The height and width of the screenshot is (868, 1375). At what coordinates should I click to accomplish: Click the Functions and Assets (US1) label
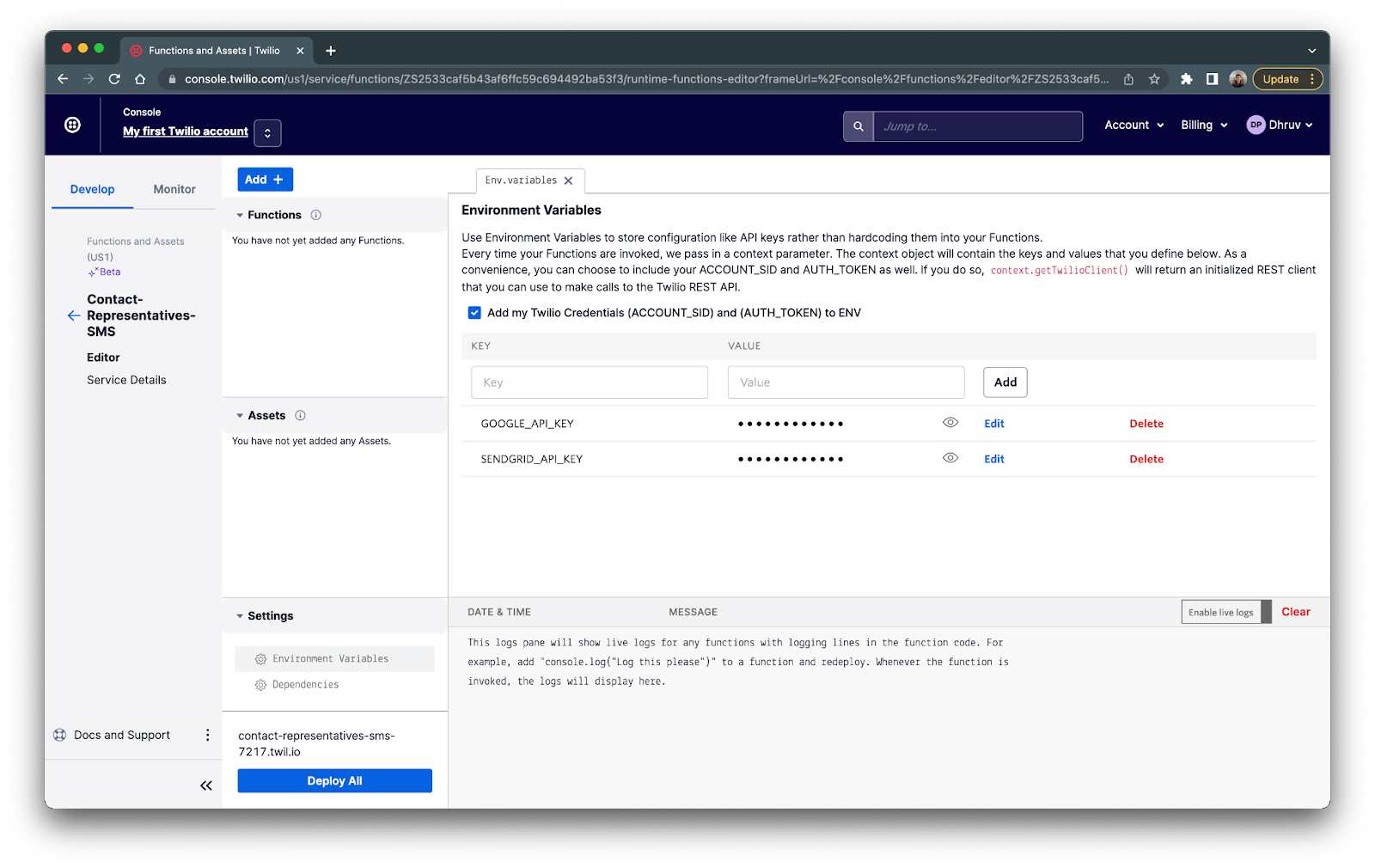[135, 249]
